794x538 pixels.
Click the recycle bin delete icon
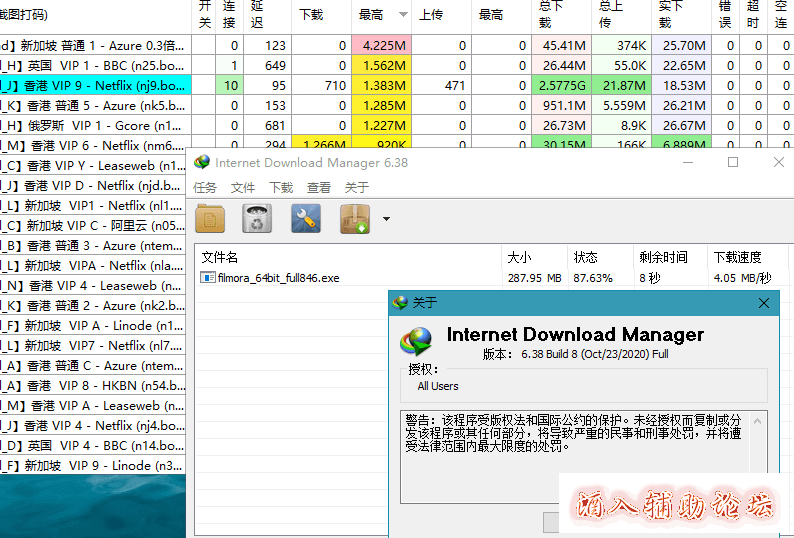(258, 218)
